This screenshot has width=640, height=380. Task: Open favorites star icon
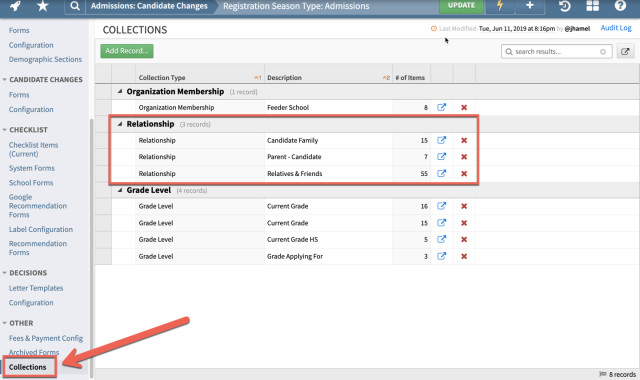[42, 6]
